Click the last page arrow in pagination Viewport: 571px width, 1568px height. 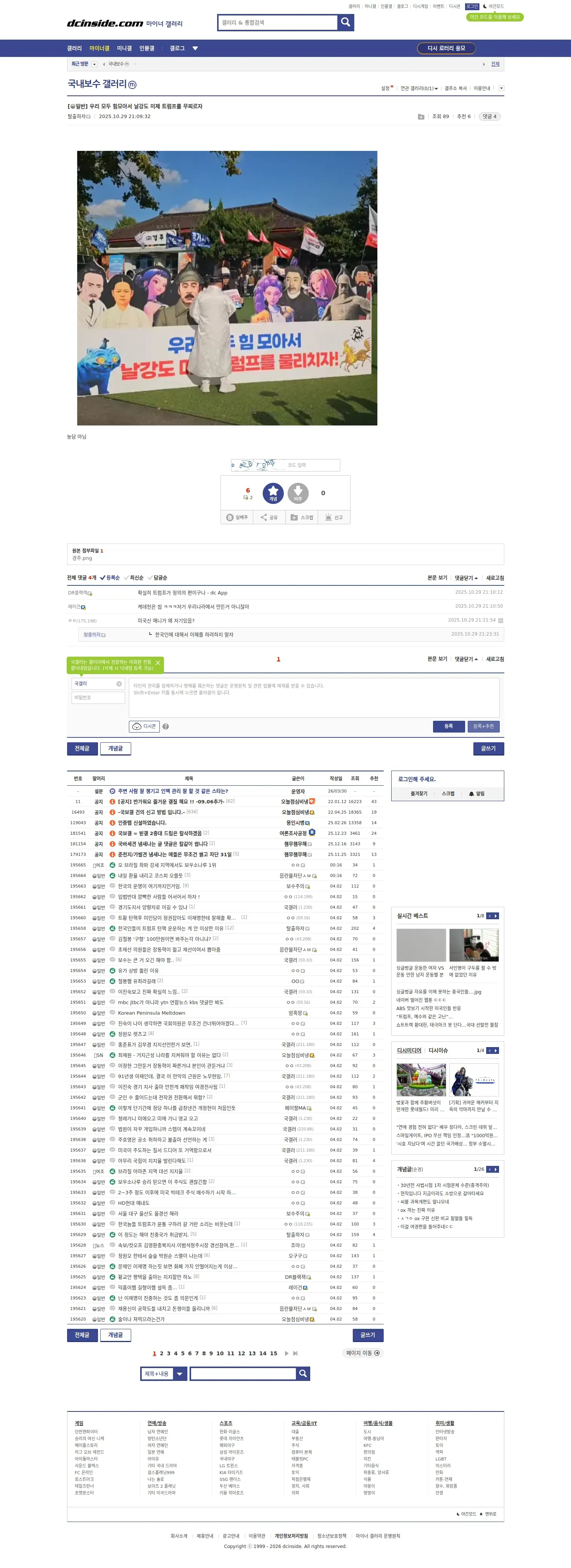point(295,1353)
